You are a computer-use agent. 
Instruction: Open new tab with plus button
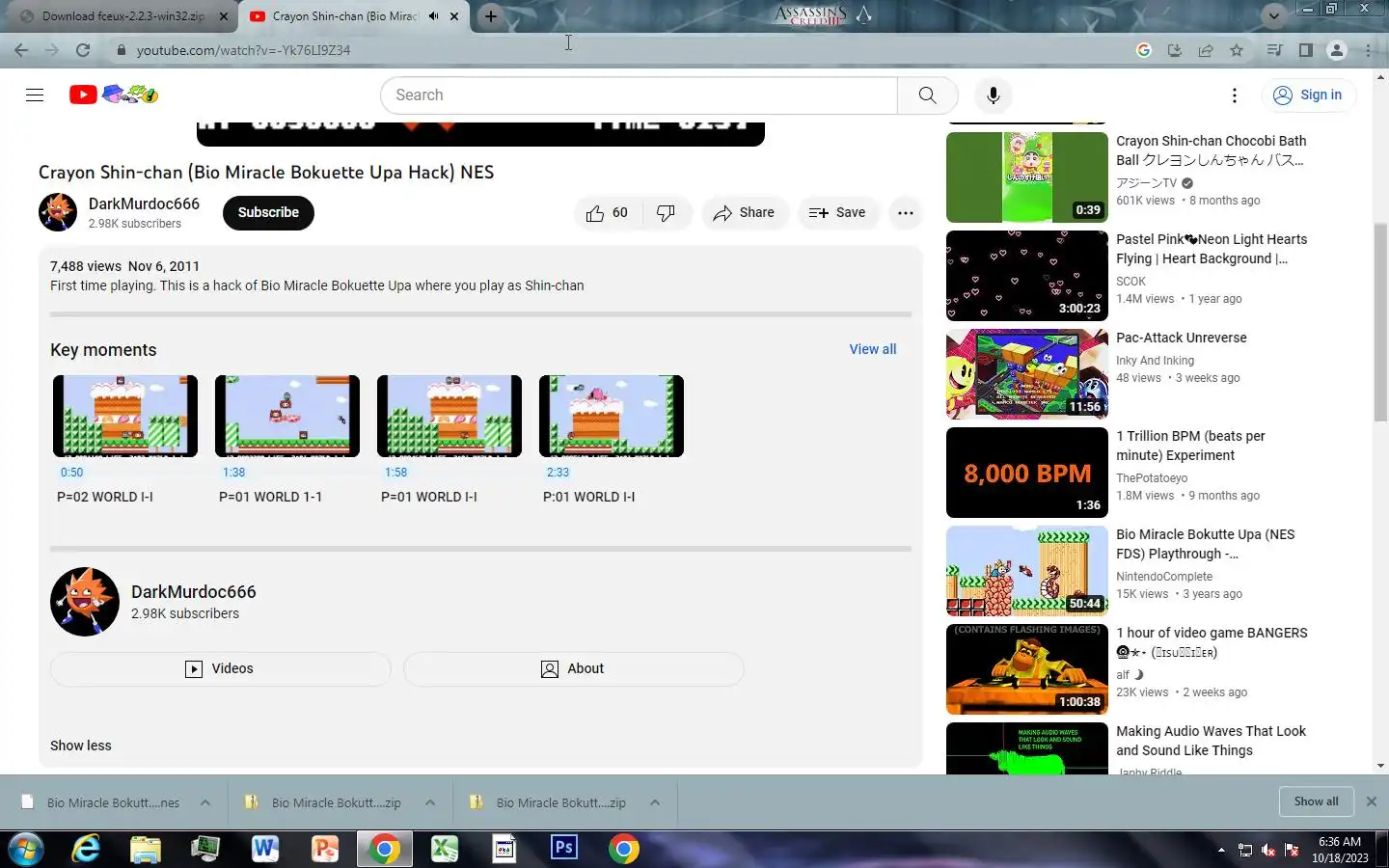[x=491, y=16]
